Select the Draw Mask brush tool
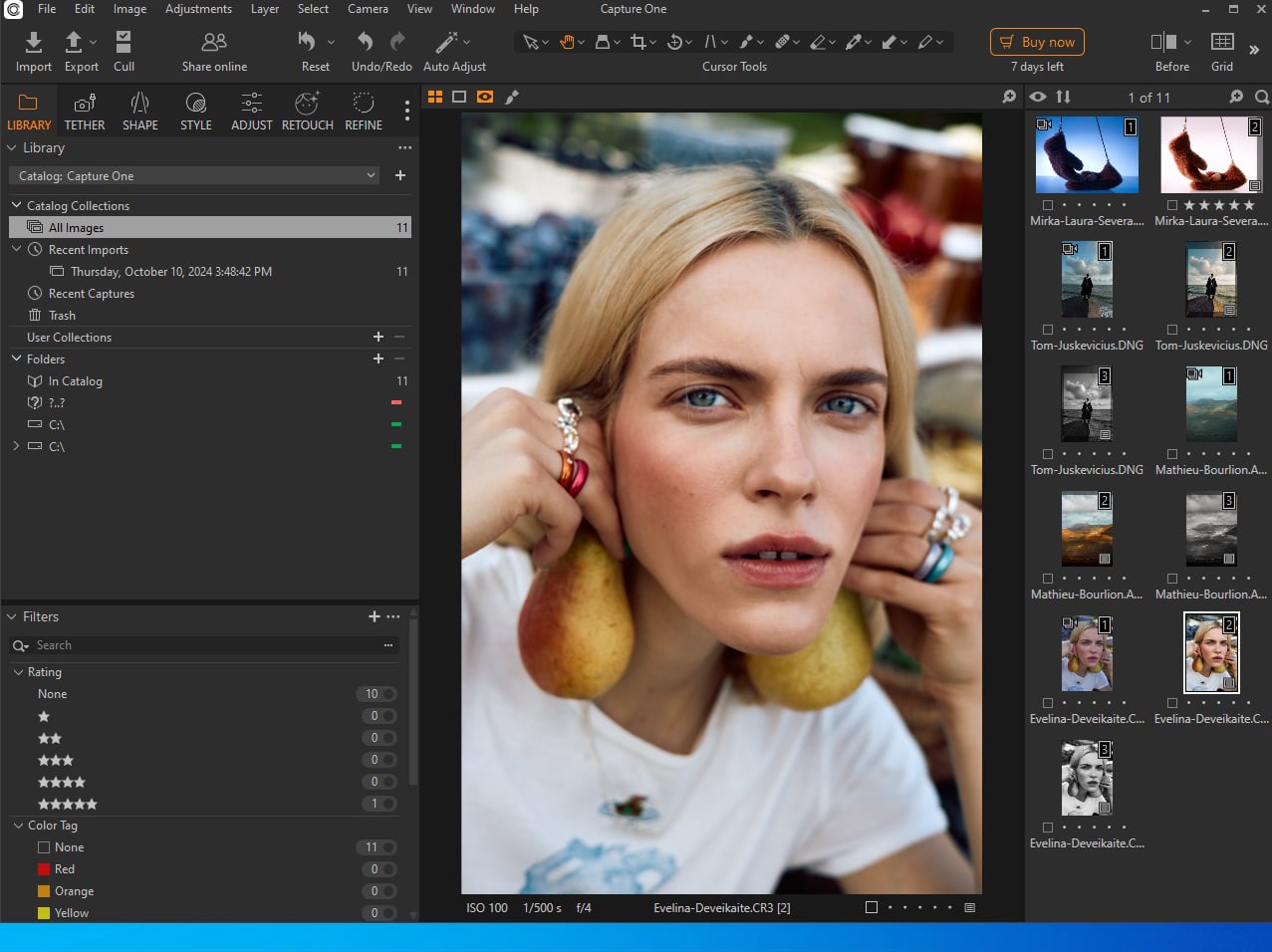 point(746,42)
